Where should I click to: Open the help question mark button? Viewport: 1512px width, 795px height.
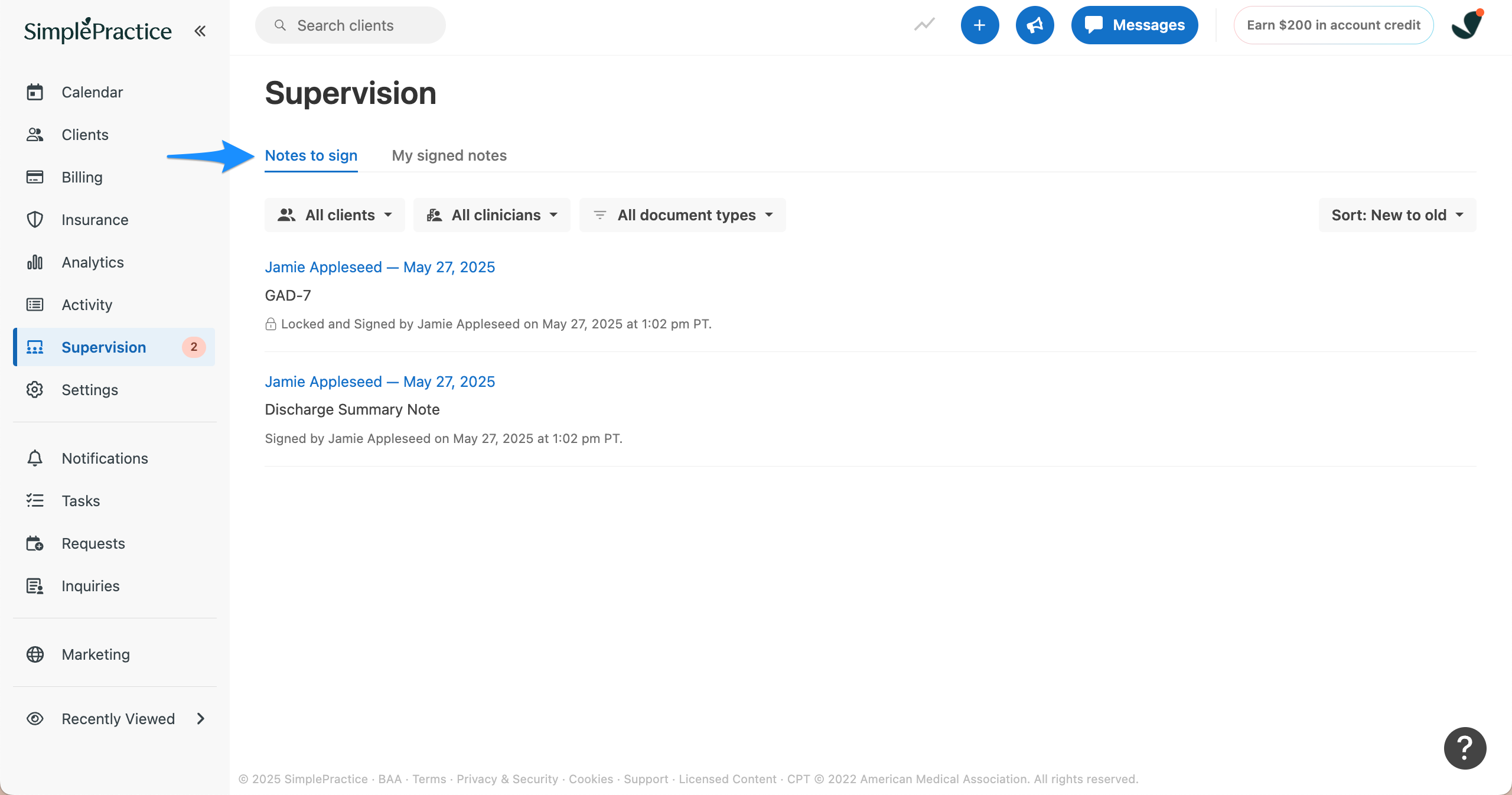pos(1465,748)
